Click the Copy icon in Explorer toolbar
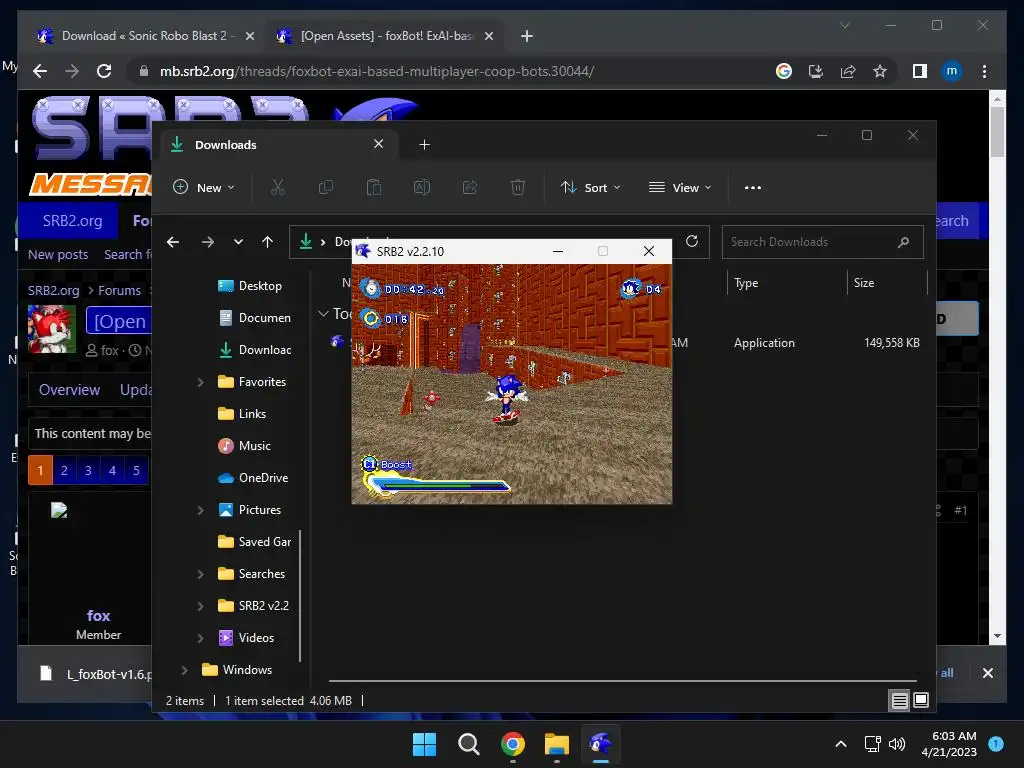The width and height of the screenshot is (1024, 768). pos(325,187)
